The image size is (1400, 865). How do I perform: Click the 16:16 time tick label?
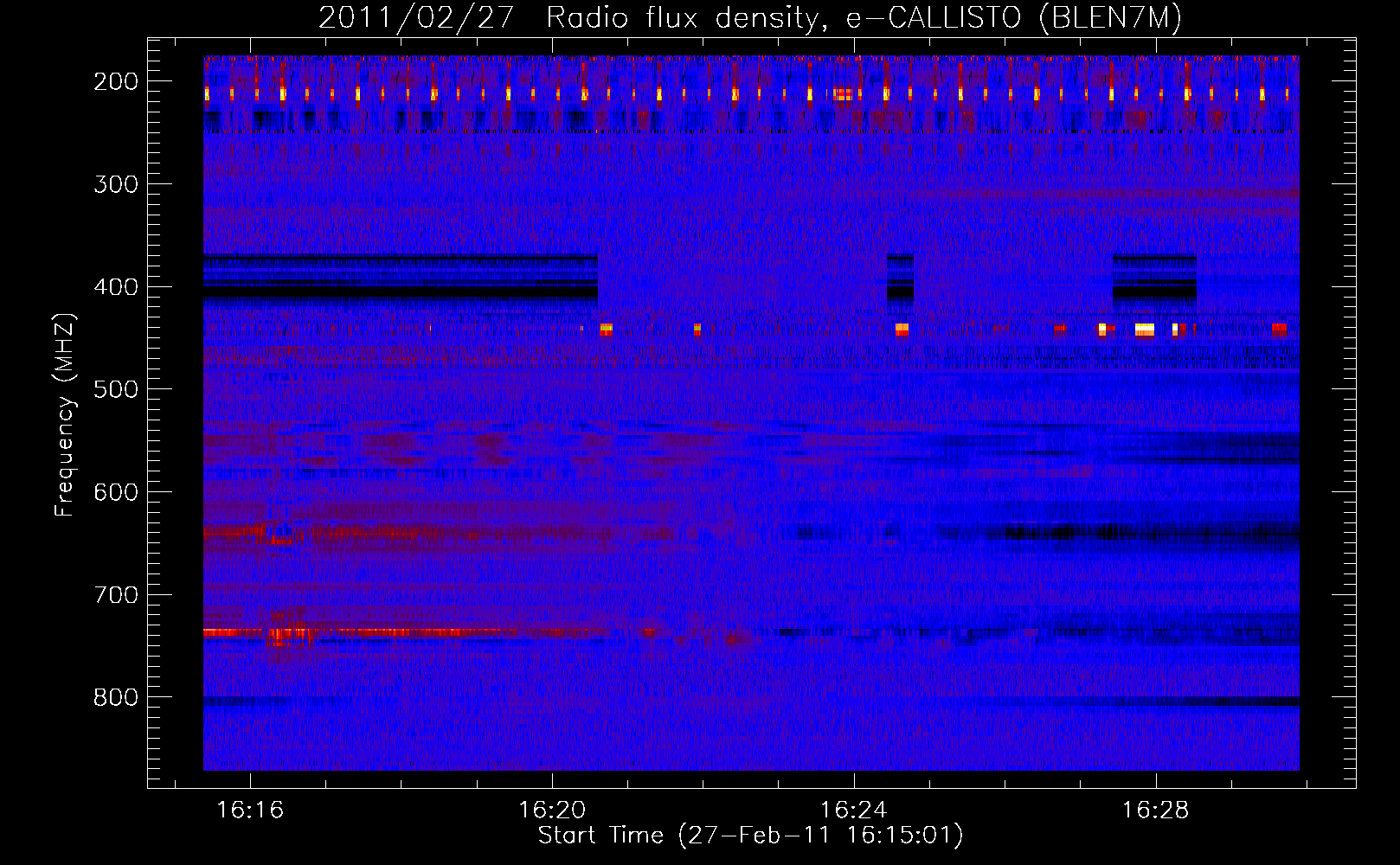pos(250,811)
